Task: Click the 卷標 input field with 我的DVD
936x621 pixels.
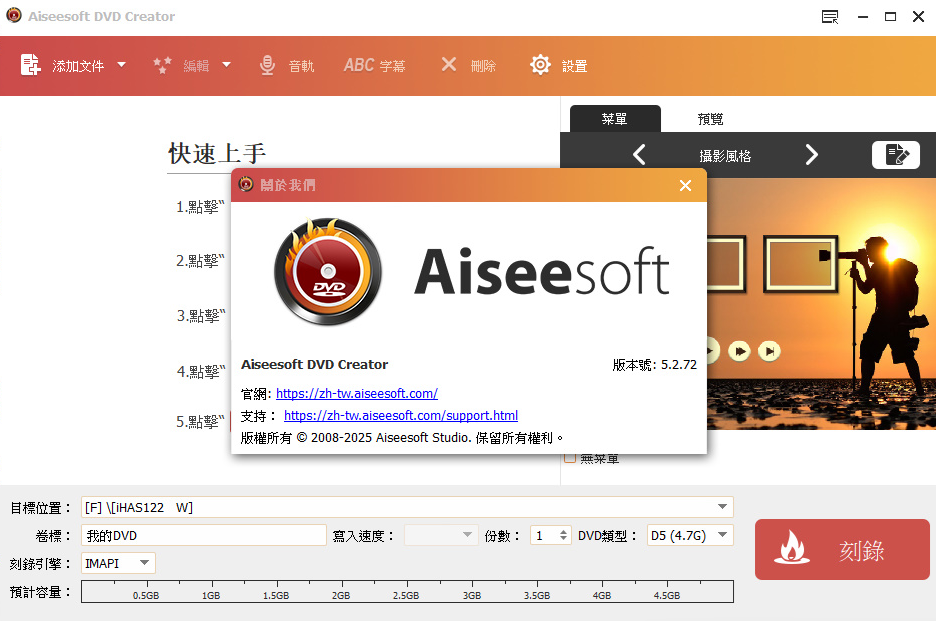Action: (204, 535)
